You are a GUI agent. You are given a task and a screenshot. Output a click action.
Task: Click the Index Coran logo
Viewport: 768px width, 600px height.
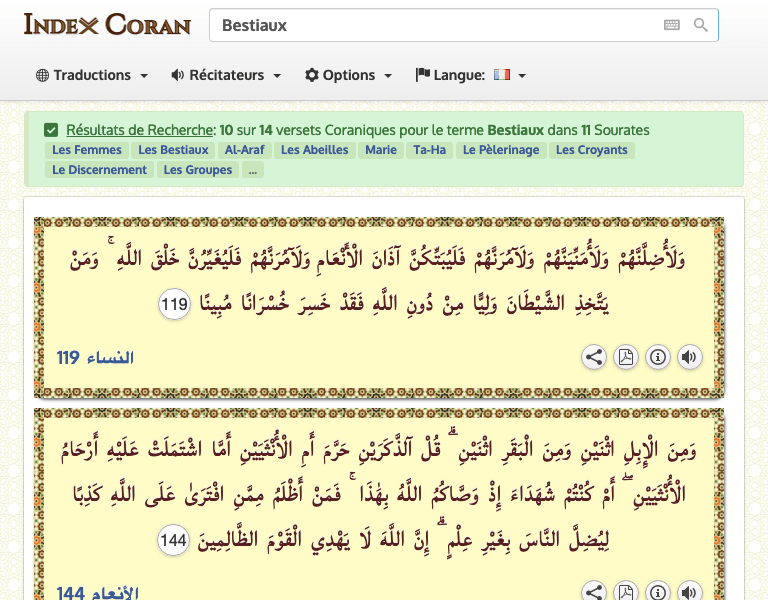107,24
